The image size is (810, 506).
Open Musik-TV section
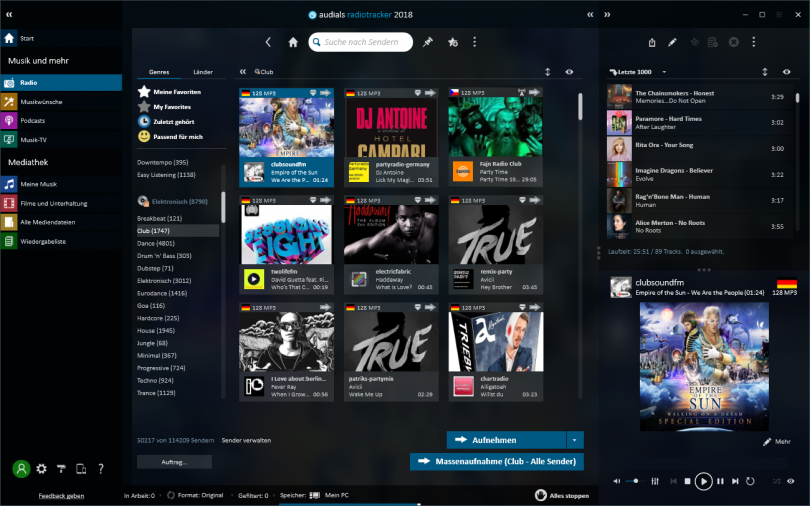pyautogui.click(x=61, y=139)
